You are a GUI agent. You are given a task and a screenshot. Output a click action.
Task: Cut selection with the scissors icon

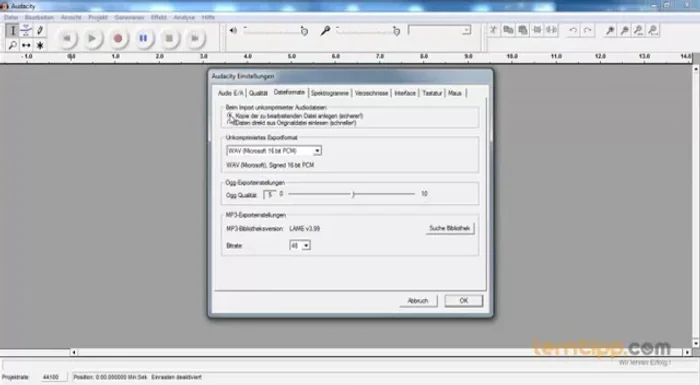(493, 30)
